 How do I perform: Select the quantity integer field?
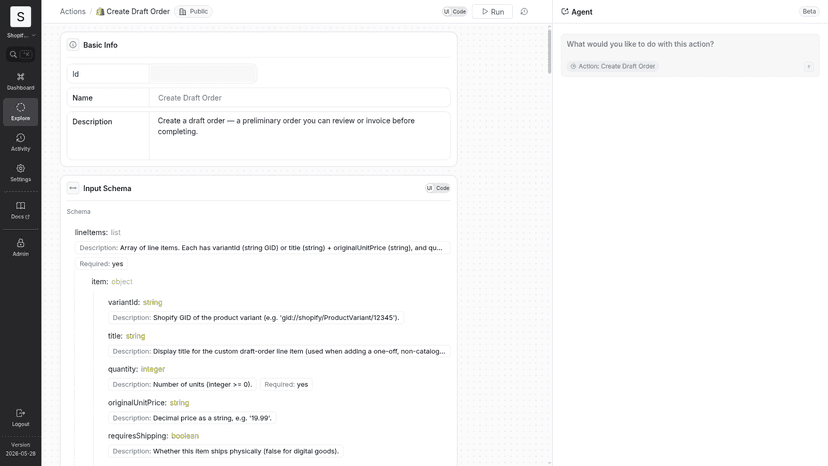click(137, 369)
